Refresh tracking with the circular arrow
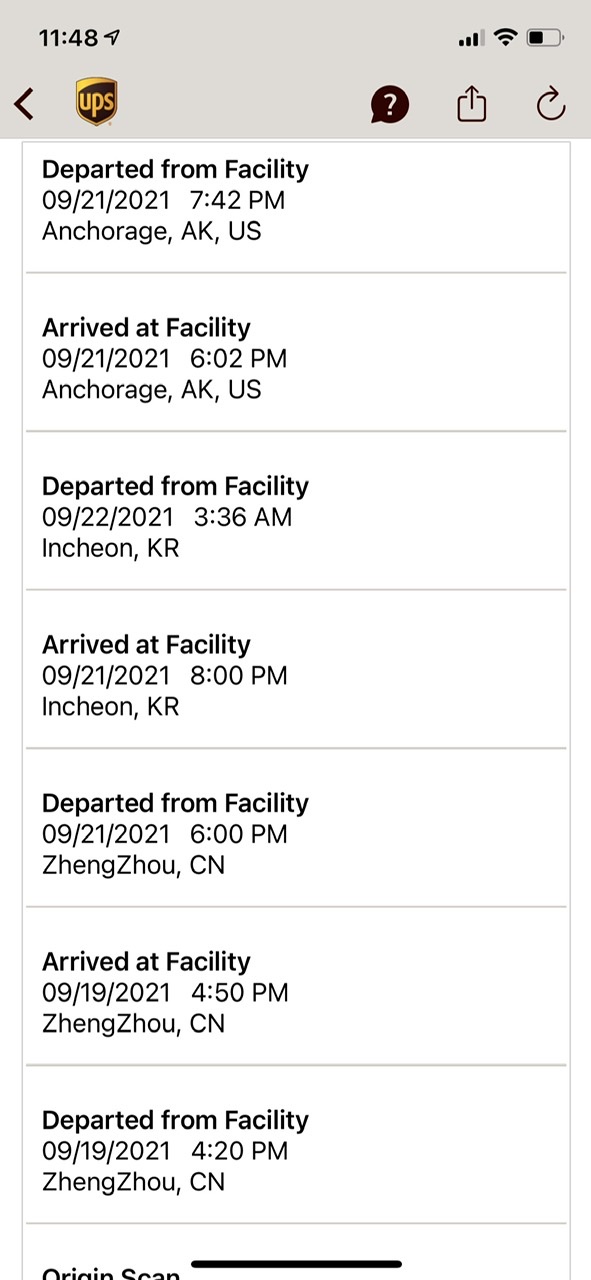This screenshot has height=1280, width=591. pos(551,104)
